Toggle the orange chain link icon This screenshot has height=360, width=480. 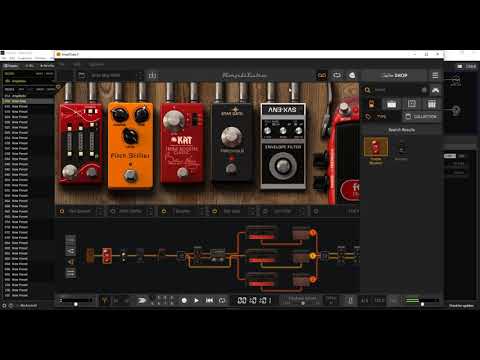click(x=322, y=75)
